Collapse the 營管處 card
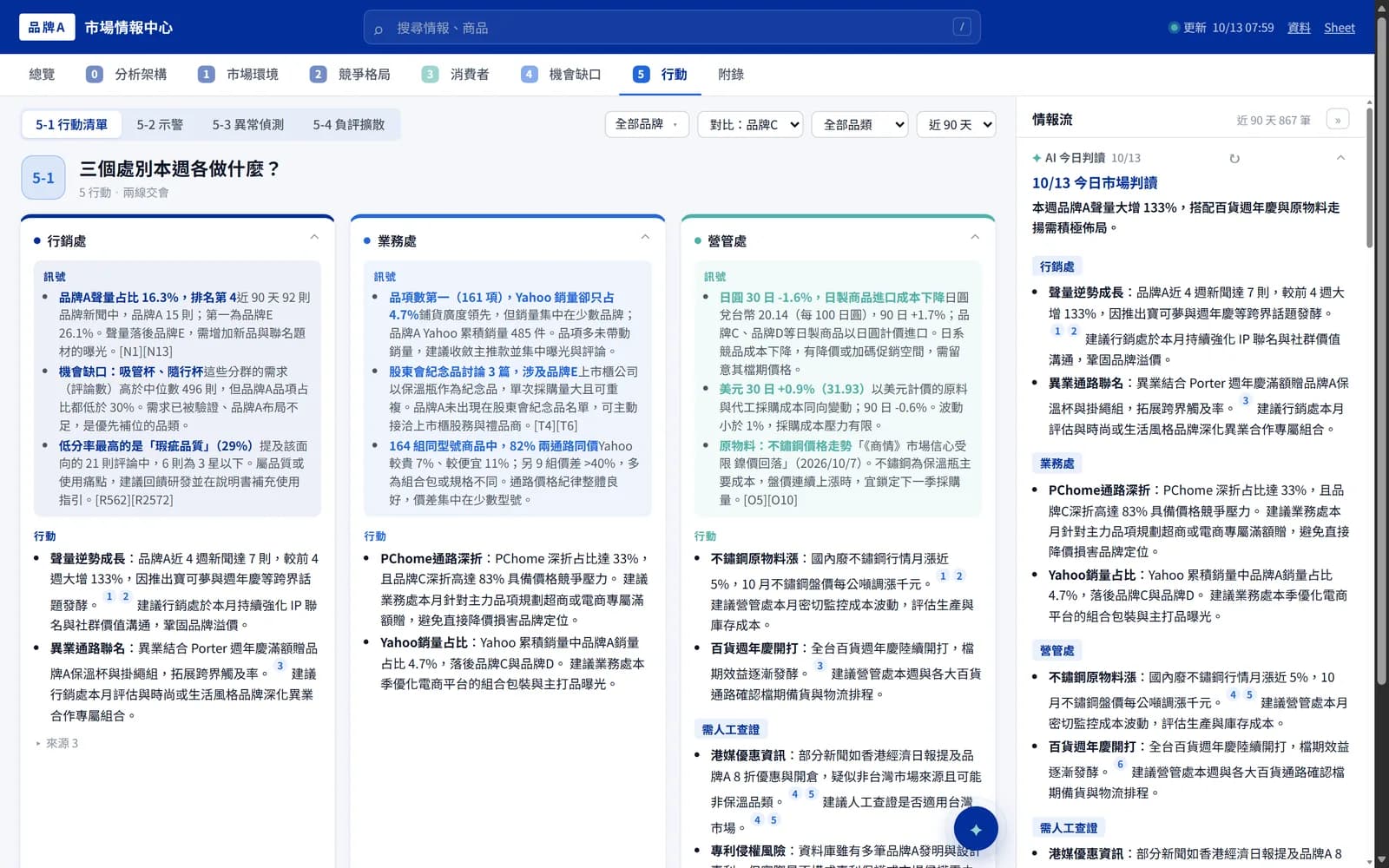Screen dimensions: 1389x868 (975, 237)
